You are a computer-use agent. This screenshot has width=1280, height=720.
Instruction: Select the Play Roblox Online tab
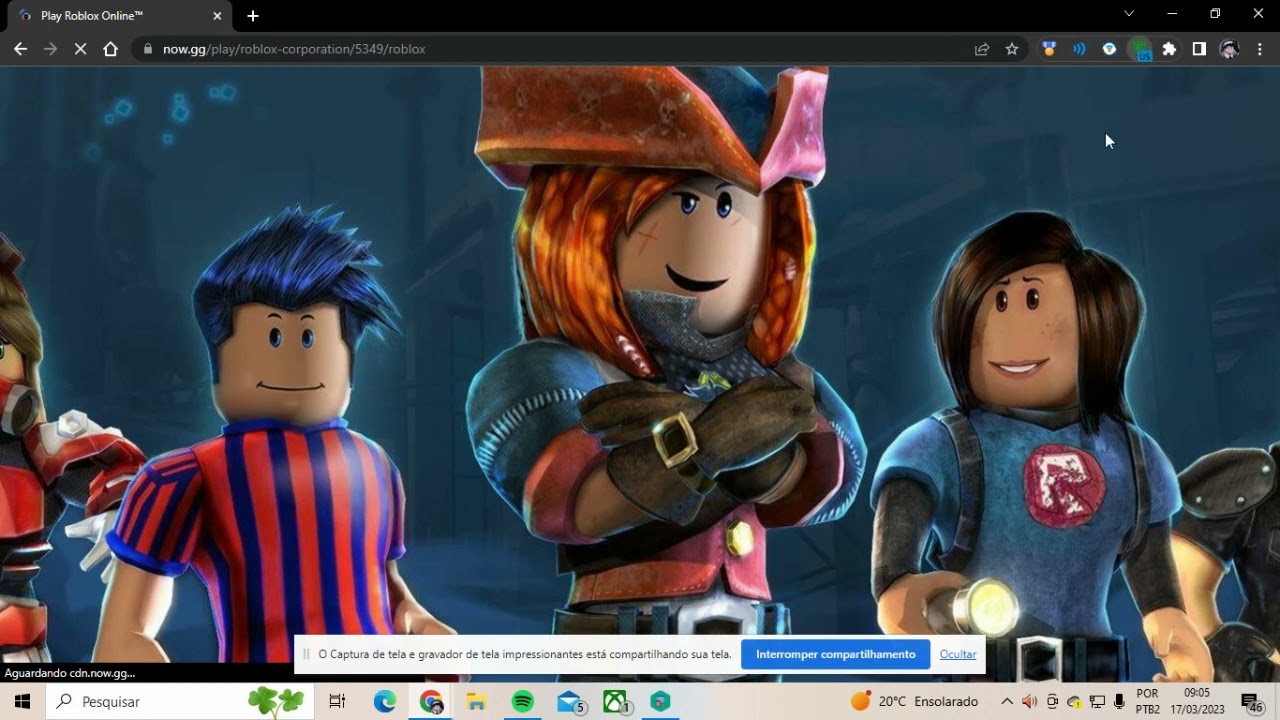[118, 16]
